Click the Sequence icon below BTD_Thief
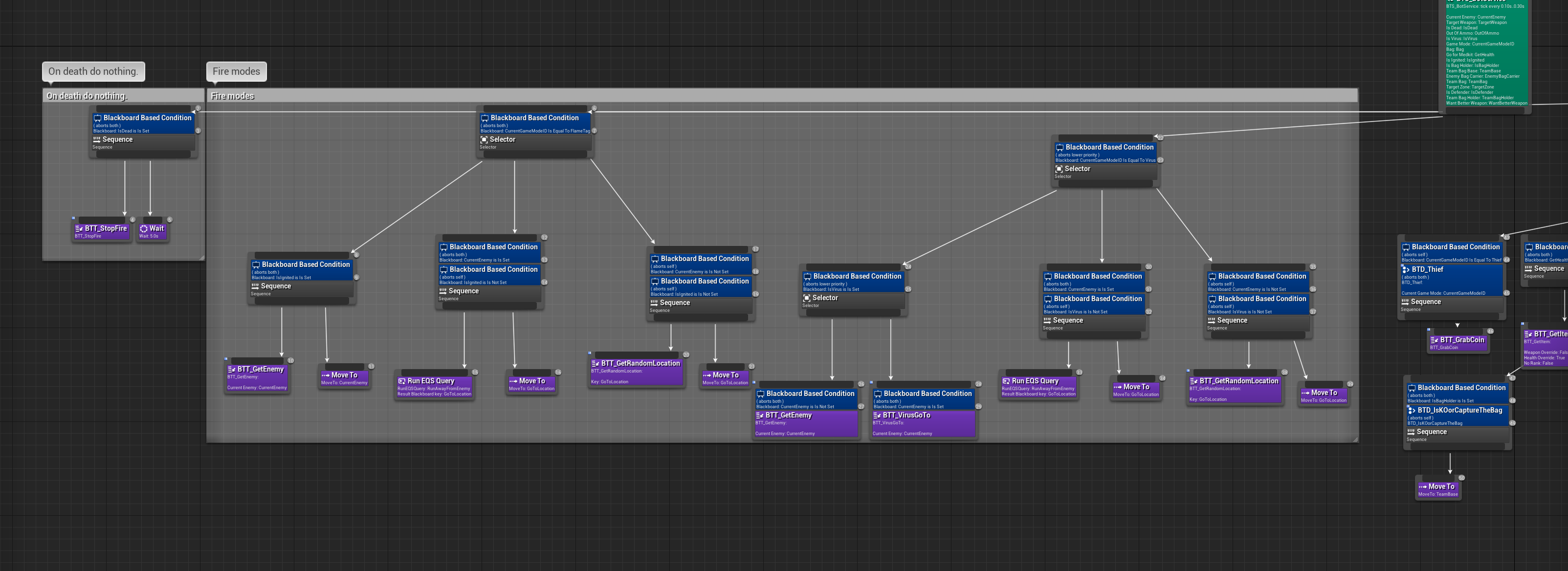Image resolution: width=1568 pixels, height=571 pixels. click(1405, 303)
